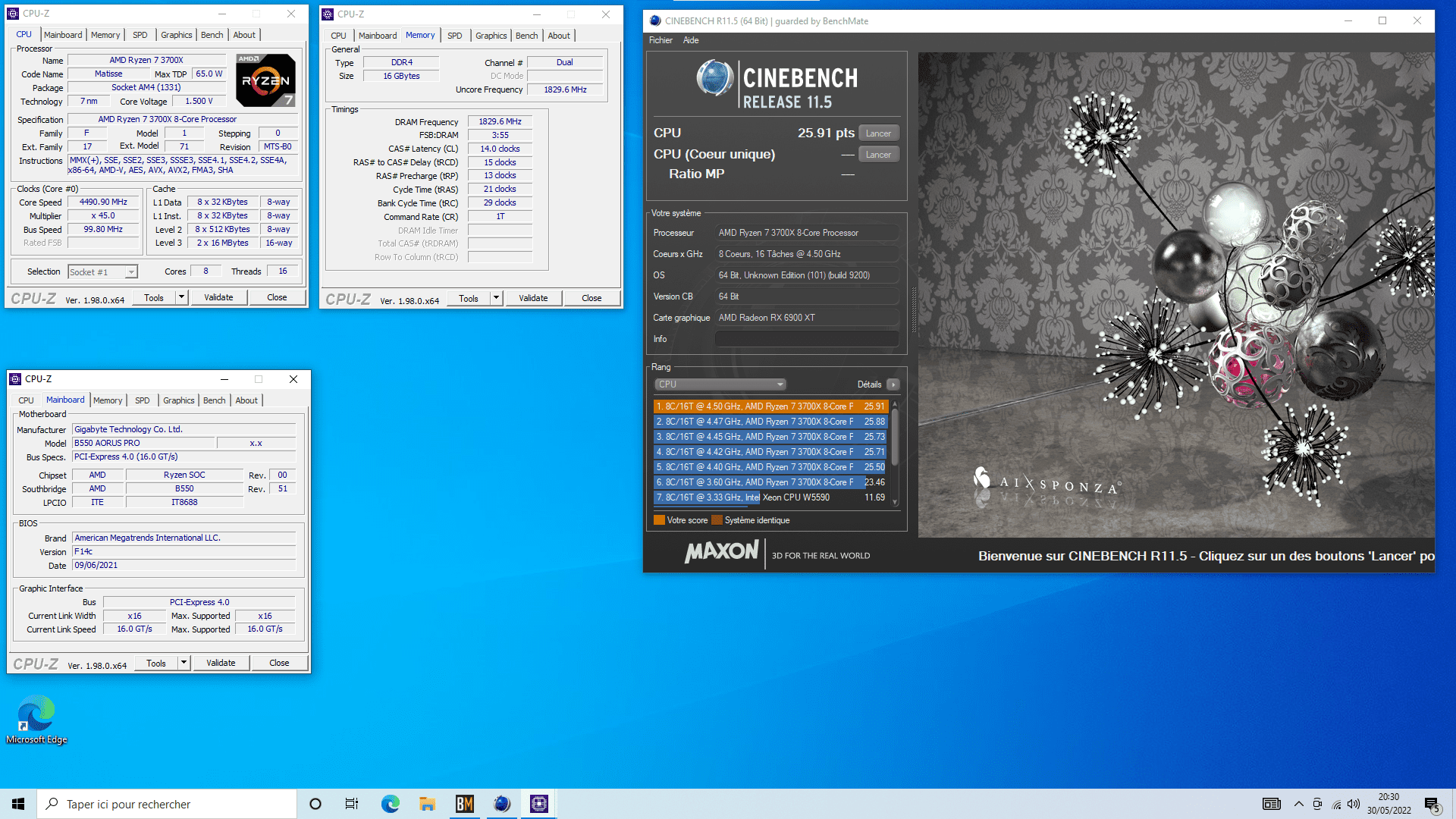Launch single-core test via Lancer button
Image resolution: width=1456 pixels, height=819 pixels.
[x=879, y=155]
